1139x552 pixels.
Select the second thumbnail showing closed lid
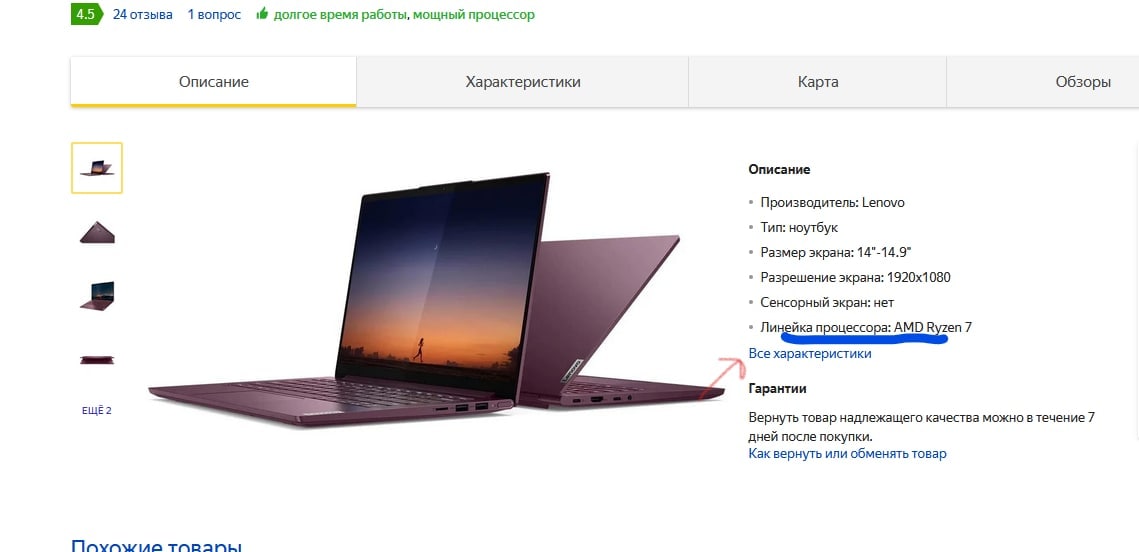(x=97, y=232)
